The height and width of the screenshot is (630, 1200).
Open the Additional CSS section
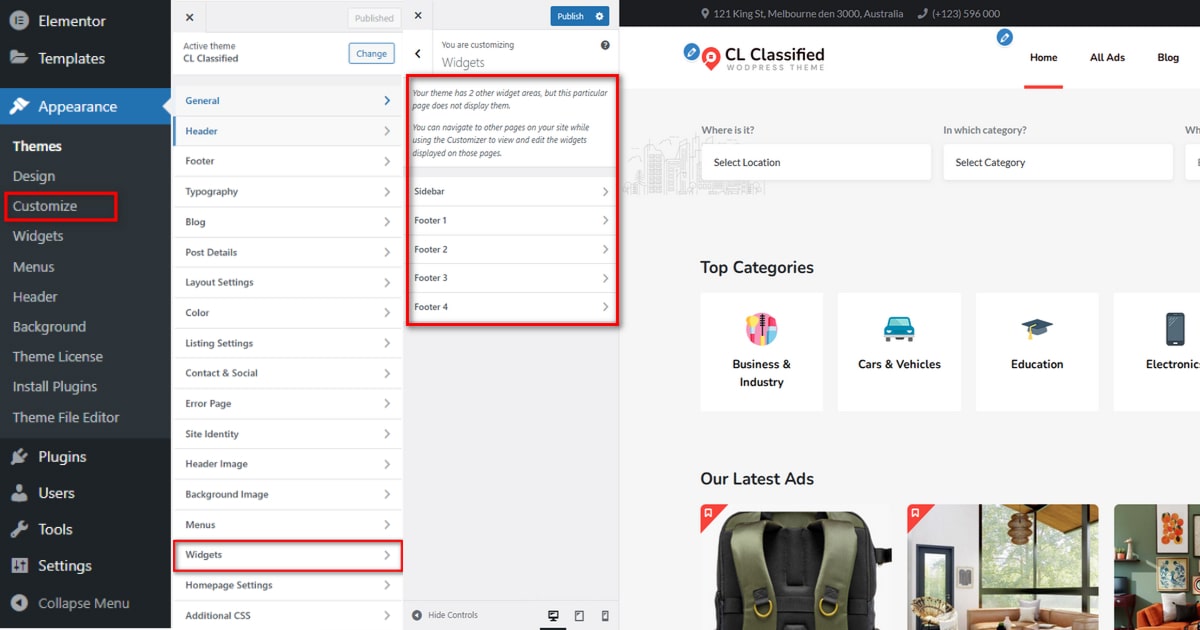288,616
